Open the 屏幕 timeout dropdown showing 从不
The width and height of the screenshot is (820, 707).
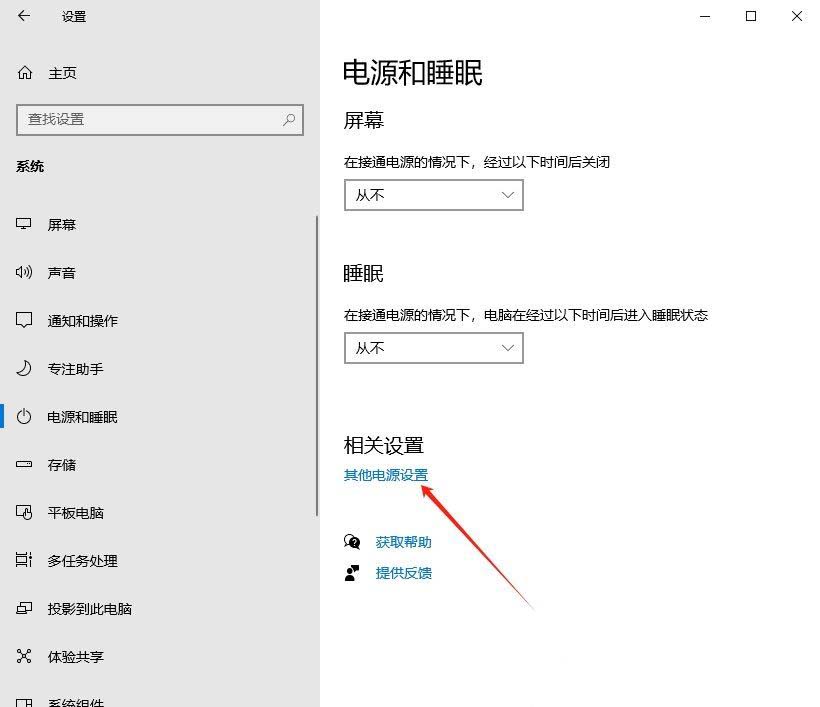point(433,195)
